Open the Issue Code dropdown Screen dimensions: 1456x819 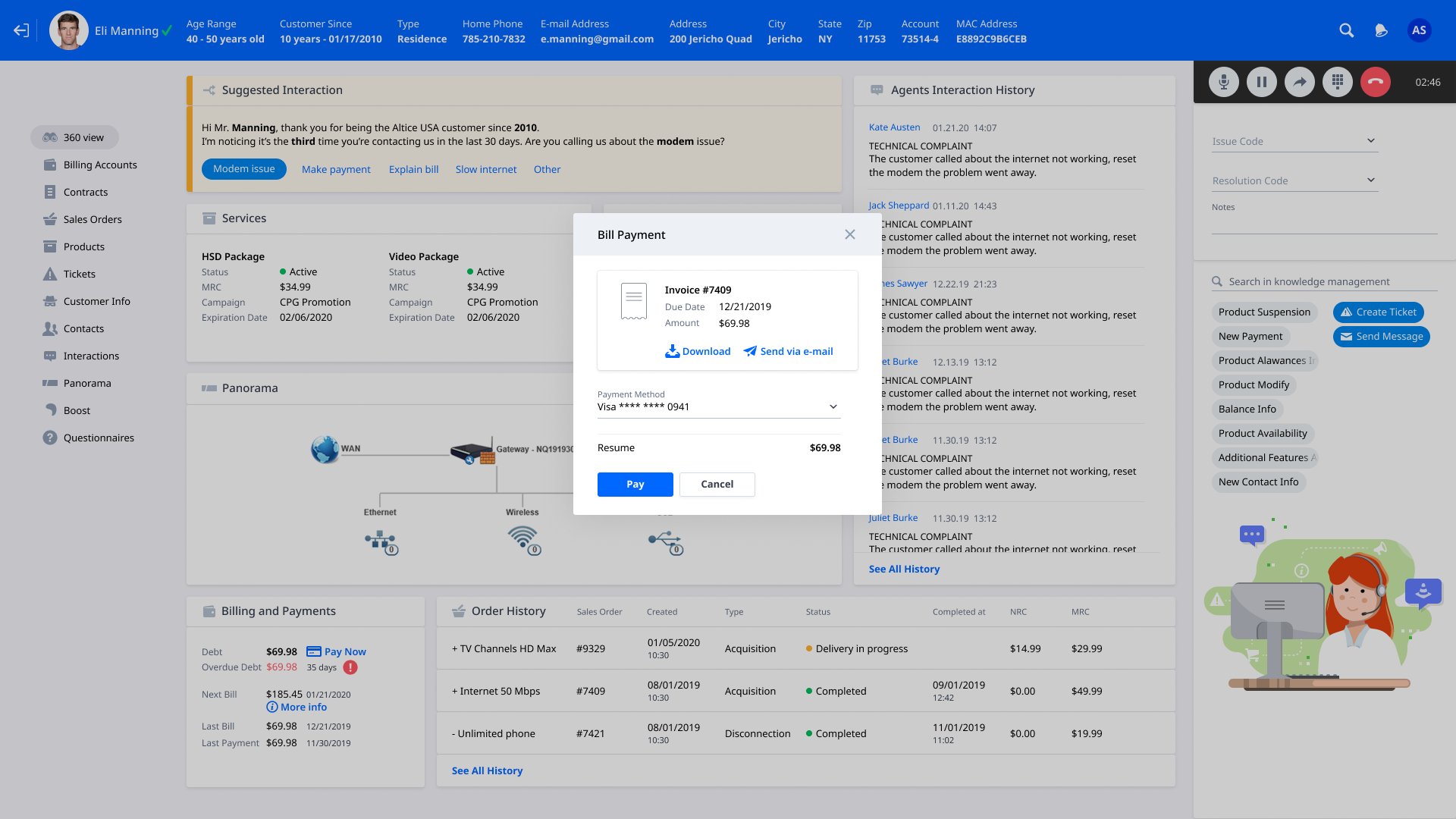click(1294, 141)
